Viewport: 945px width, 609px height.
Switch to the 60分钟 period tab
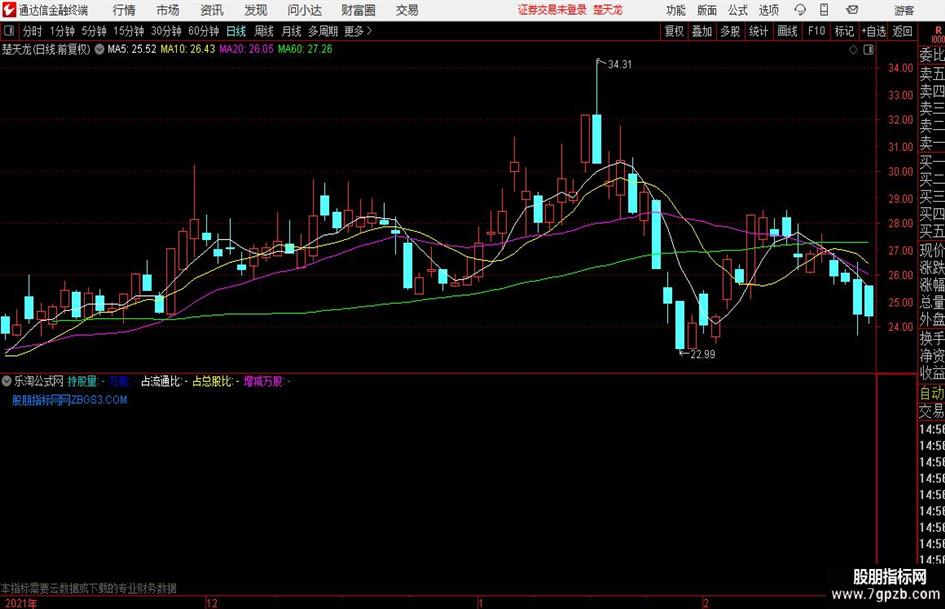coord(203,31)
